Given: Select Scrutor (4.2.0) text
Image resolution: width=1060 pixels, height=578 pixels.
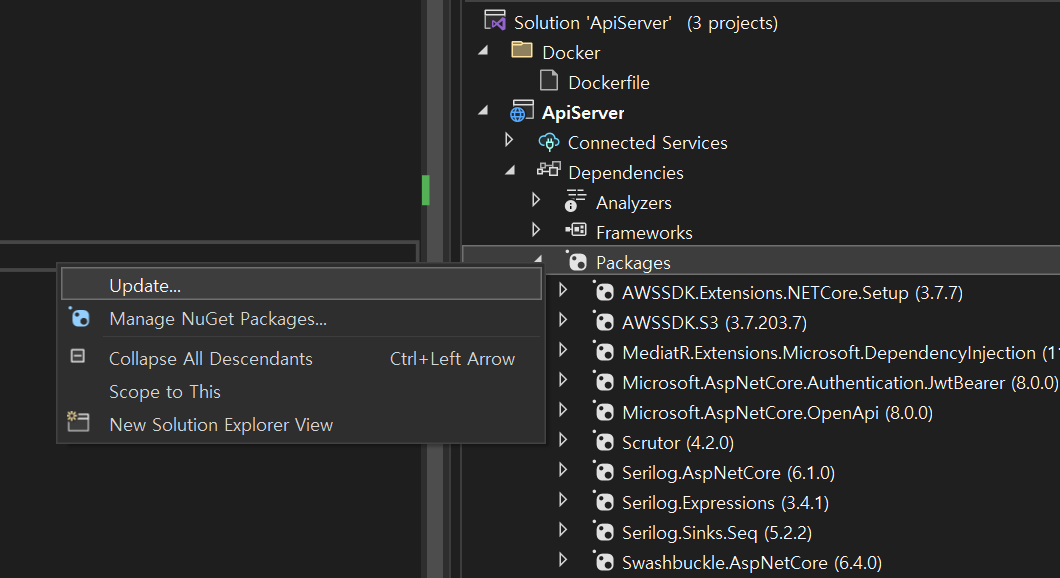Looking at the screenshot, I should (677, 443).
